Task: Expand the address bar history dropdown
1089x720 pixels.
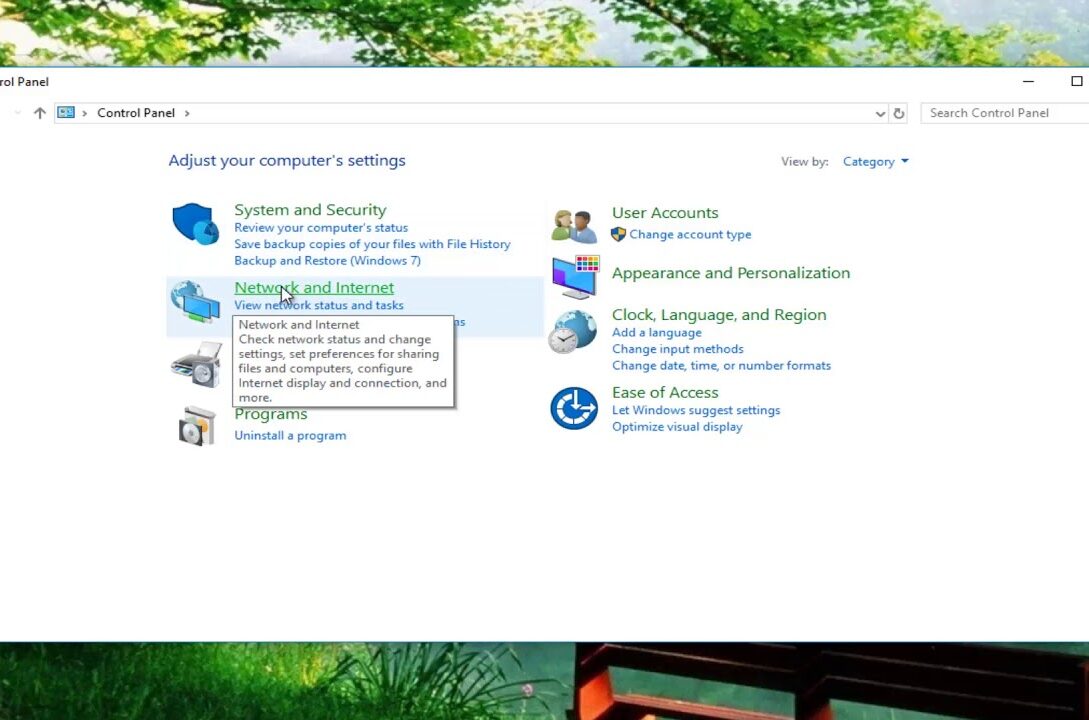Action: [x=880, y=113]
